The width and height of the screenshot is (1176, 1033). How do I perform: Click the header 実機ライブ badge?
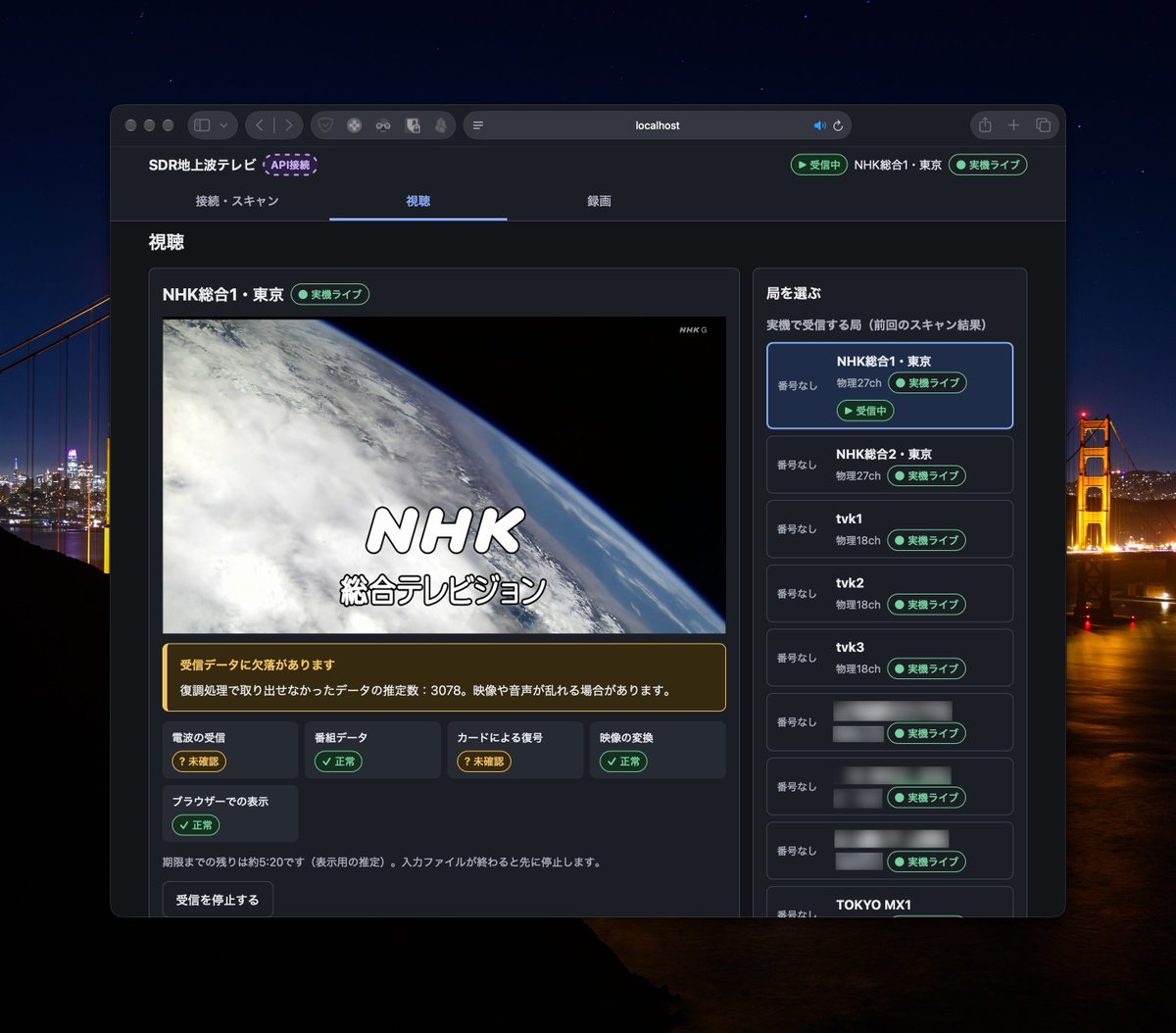[988, 165]
